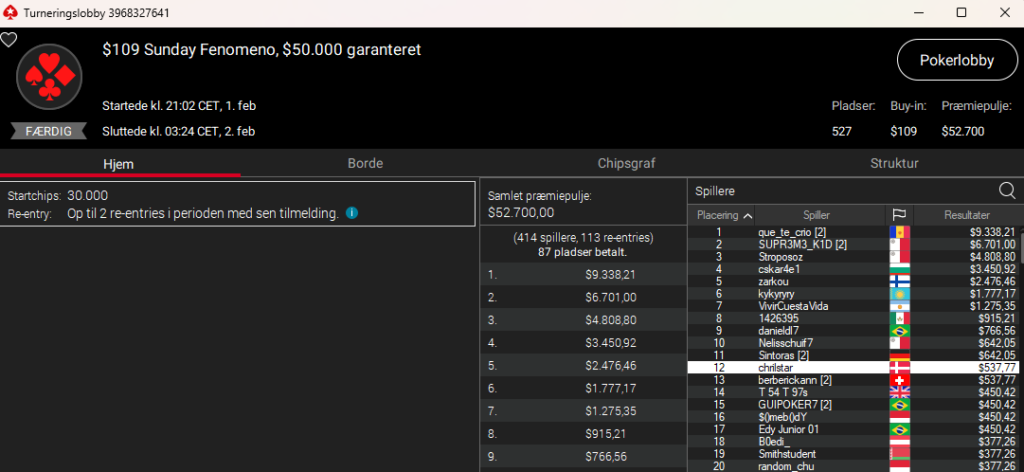This screenshot has height=472, width=1024.
Task: Sort list by Resultater column header
Action: pyautogui.click(x=966, y=215)
